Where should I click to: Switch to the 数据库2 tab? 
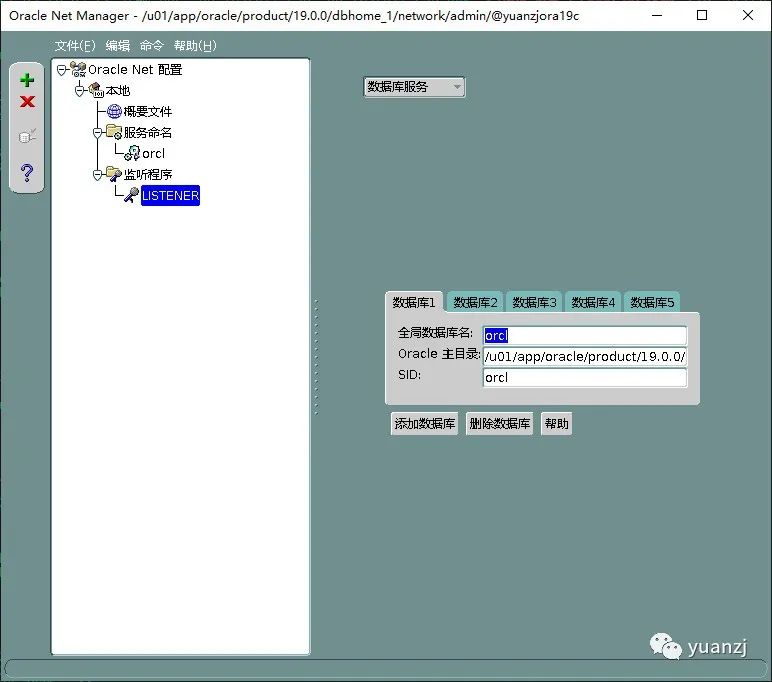point(475,302)
